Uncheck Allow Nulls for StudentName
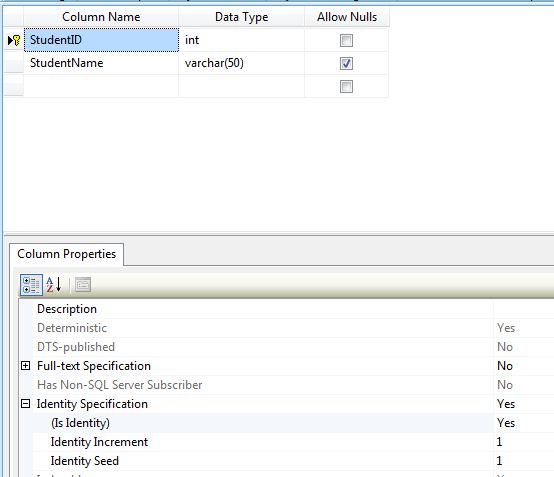This screenshot has height=477, width=554. coord(346,63)
